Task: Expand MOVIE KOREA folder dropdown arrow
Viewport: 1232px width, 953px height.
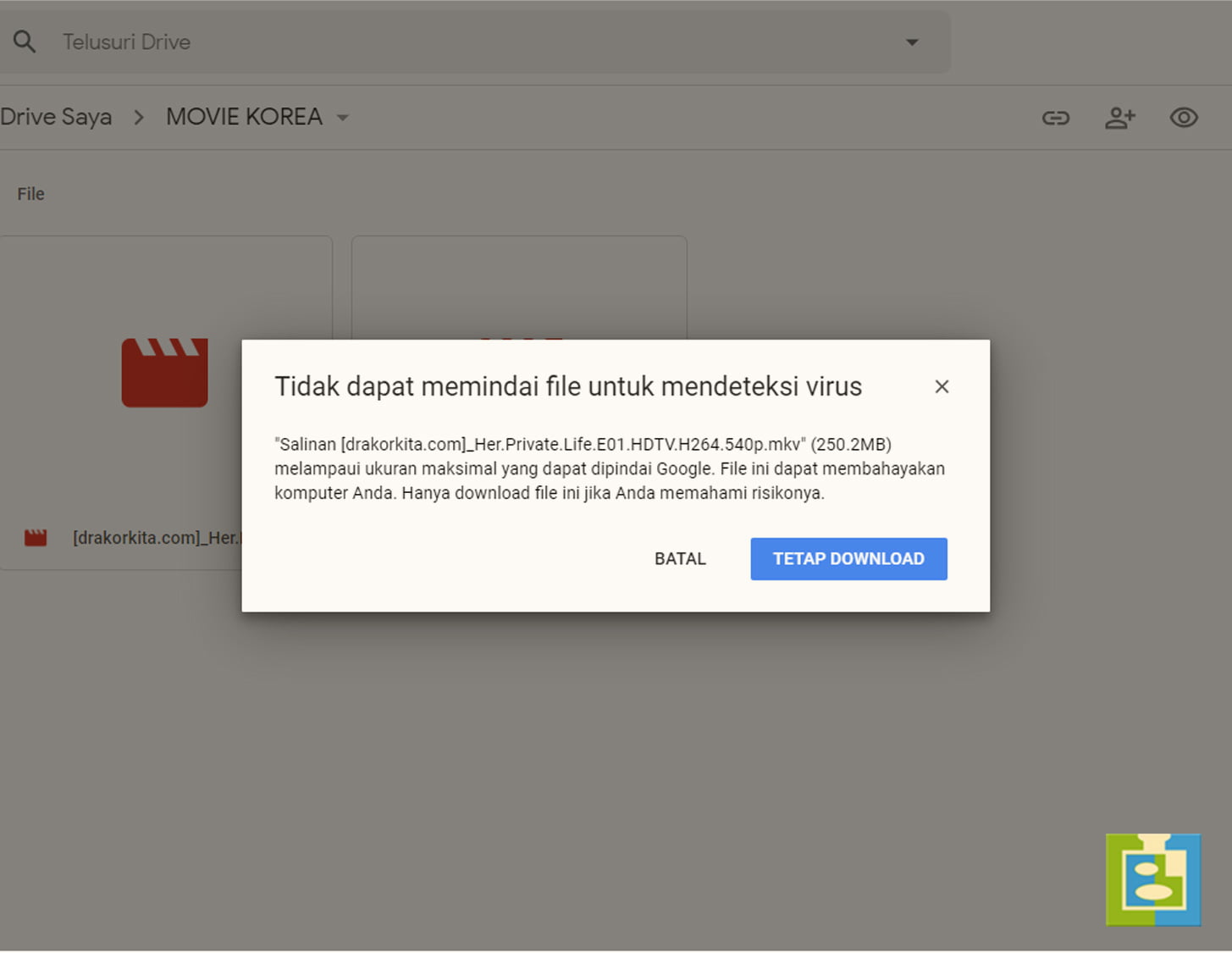Action: (x=343, y=118)
